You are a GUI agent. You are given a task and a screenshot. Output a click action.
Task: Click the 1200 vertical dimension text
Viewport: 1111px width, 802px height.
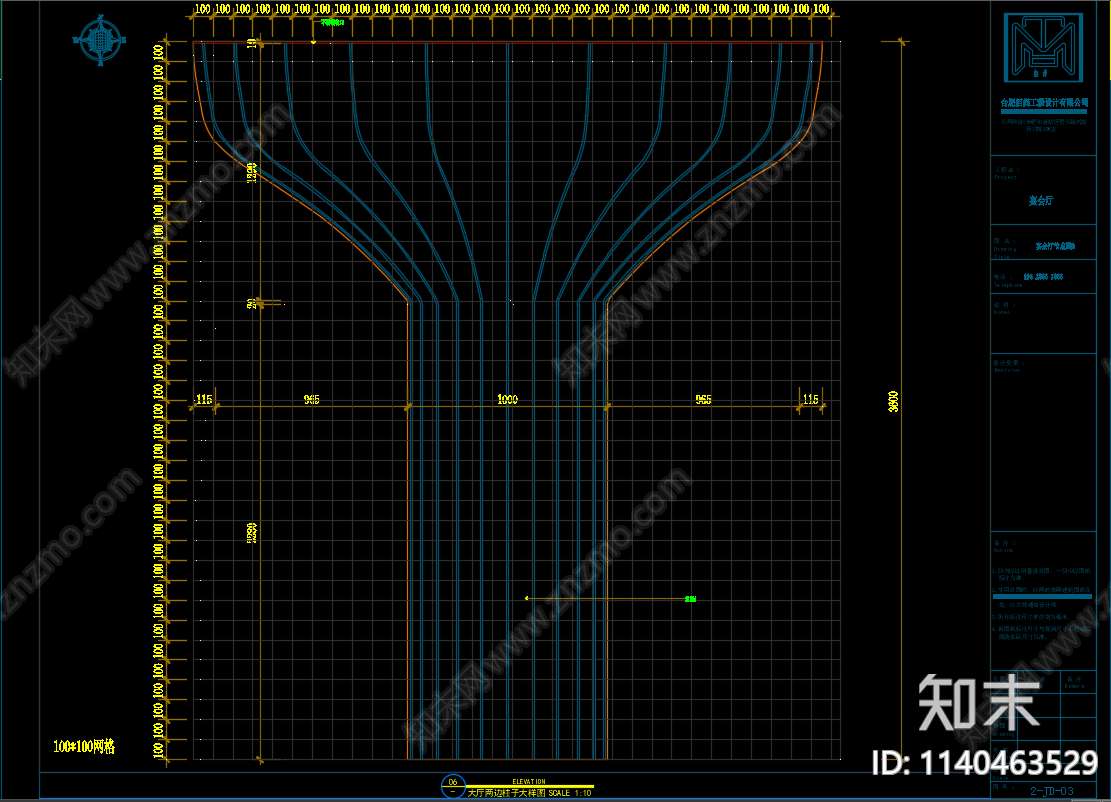(x=252, y=172)
